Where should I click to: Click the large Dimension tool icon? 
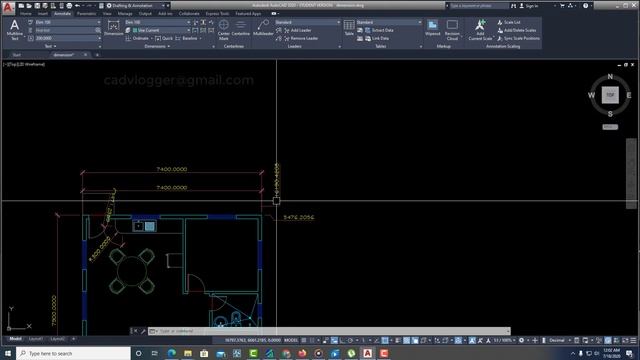(x=113, y=29)
